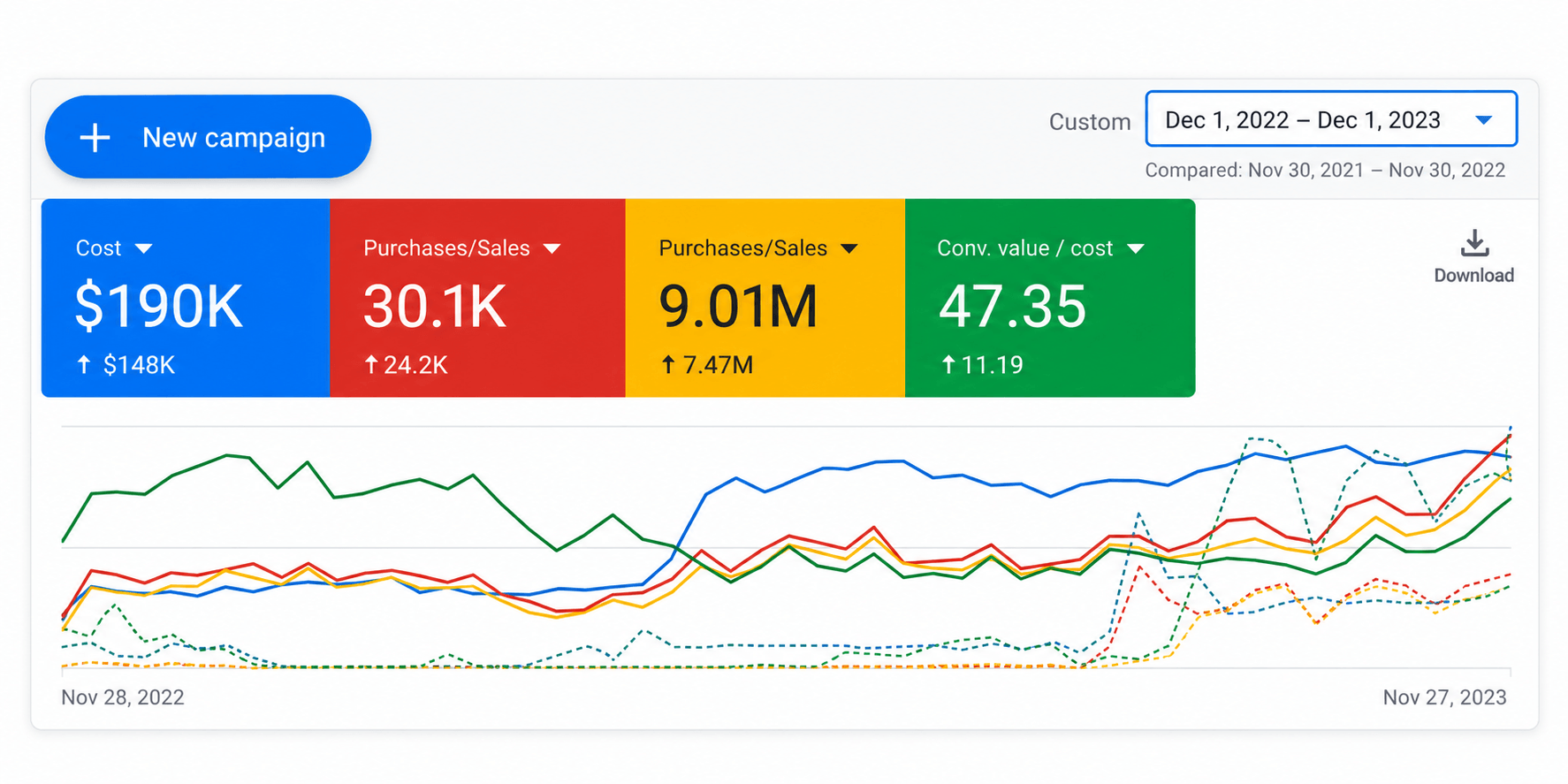This screenshot has height=784, width=1568.
Task: Click the Nov 27, 2023 axis label
Action: pos(1444,697)
